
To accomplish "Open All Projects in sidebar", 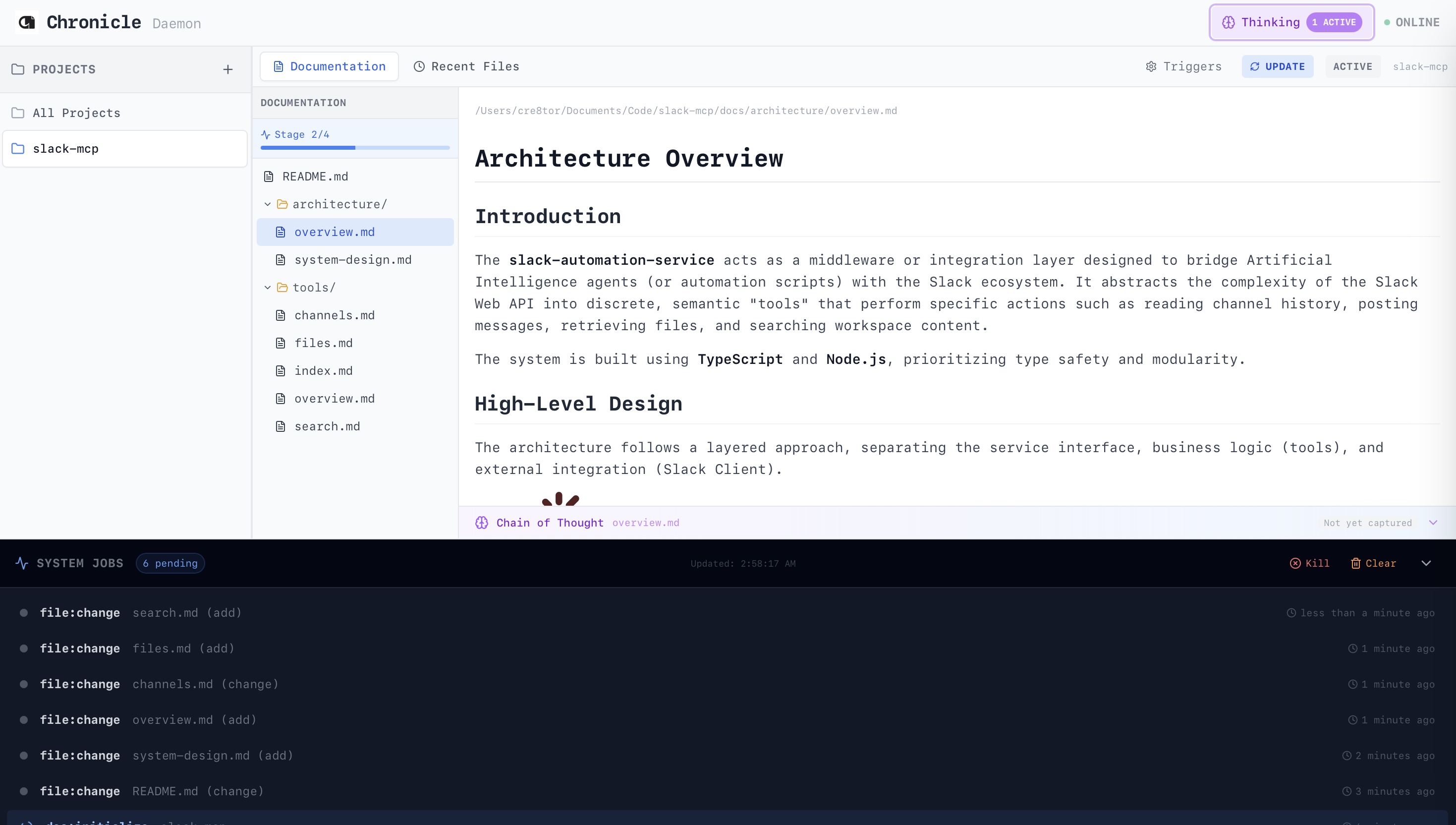I will tap(76, 113).
